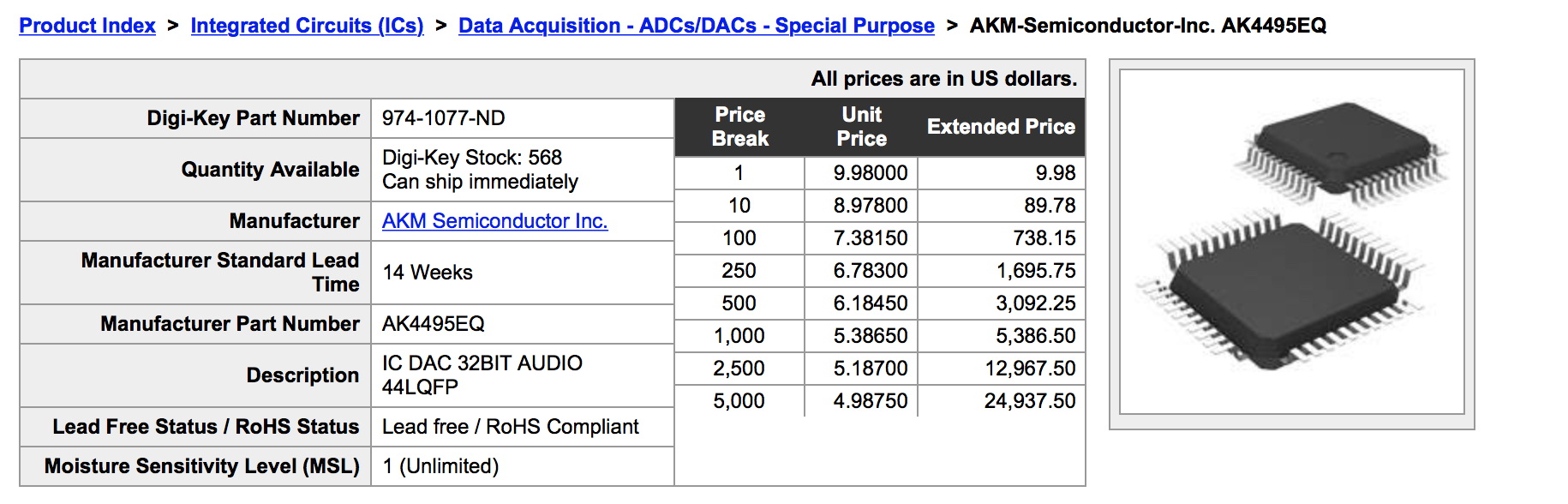The width and height of the screenshot is (1568, 504).
Task: Select the Digi-Key part number 974-1077-ND
Action: click(x=443, y=118)
